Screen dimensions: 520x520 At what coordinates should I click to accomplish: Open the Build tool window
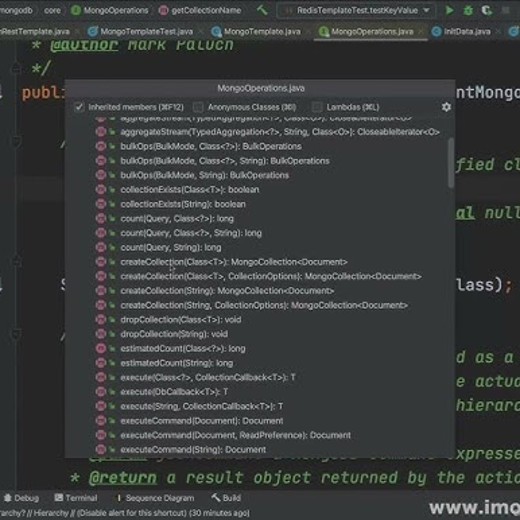coord(226,498)
